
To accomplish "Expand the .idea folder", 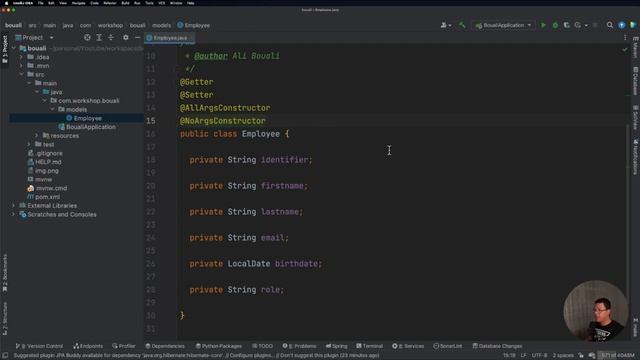I will coord(21,57).
